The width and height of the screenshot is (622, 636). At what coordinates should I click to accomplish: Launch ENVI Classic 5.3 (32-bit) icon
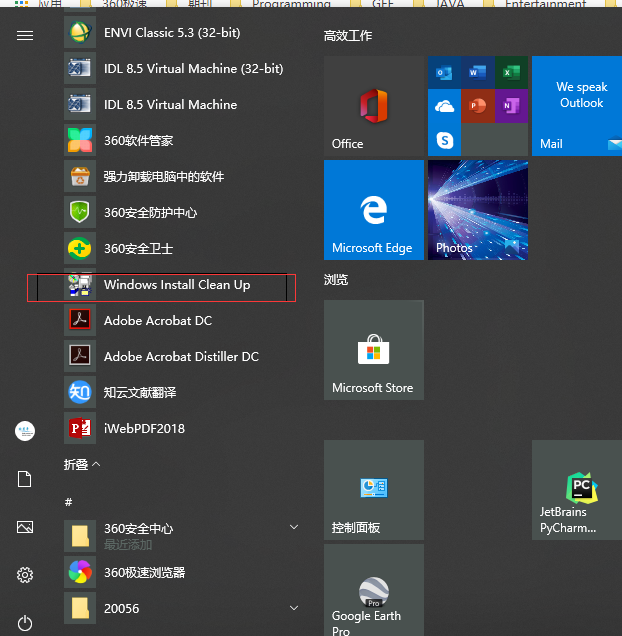tap(80, 32)
